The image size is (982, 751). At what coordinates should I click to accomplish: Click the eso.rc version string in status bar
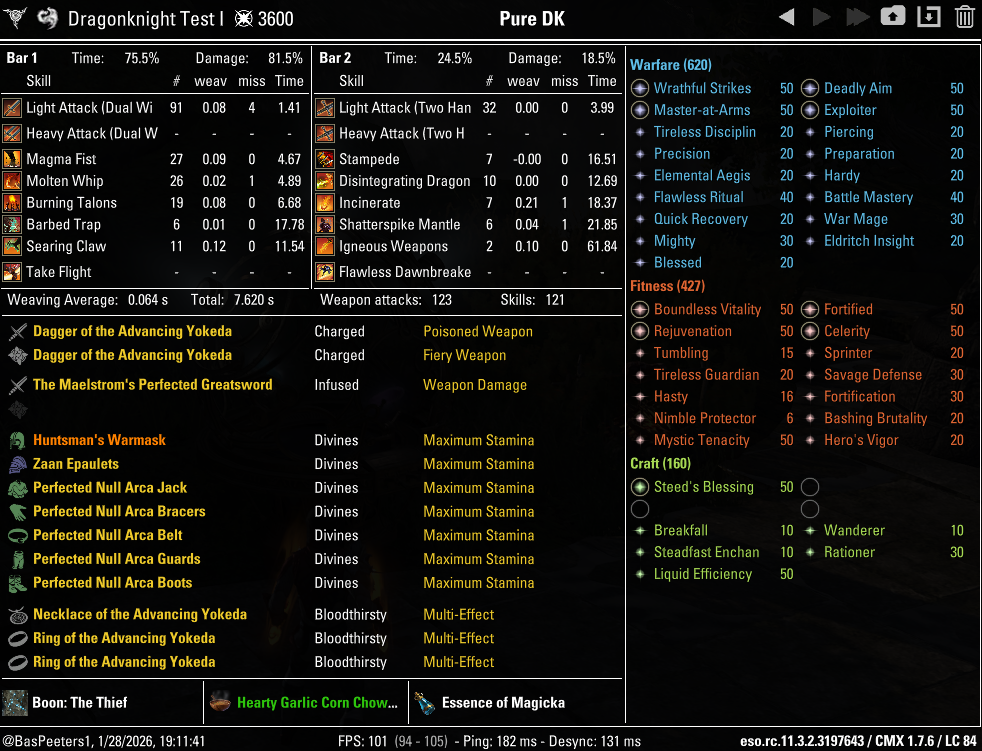858,741
